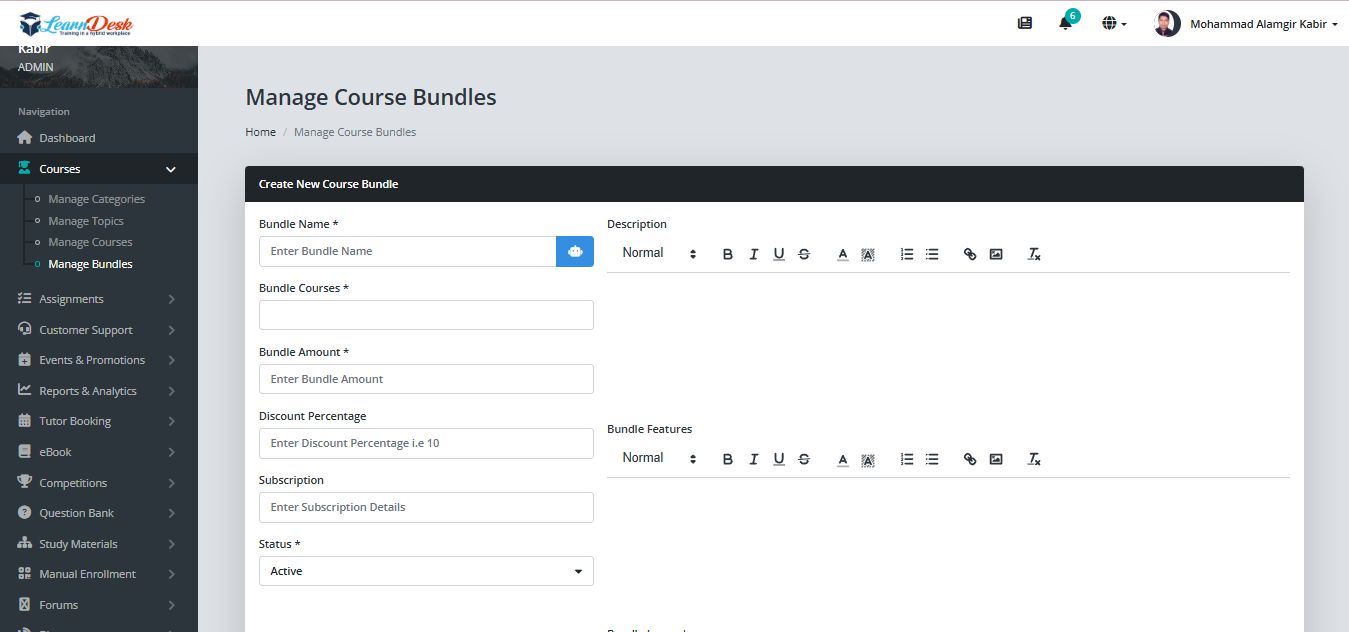Toggle bullet list in Bundle Features editor
Viewport: 1349px width, 632px height.
coord(932,459)
